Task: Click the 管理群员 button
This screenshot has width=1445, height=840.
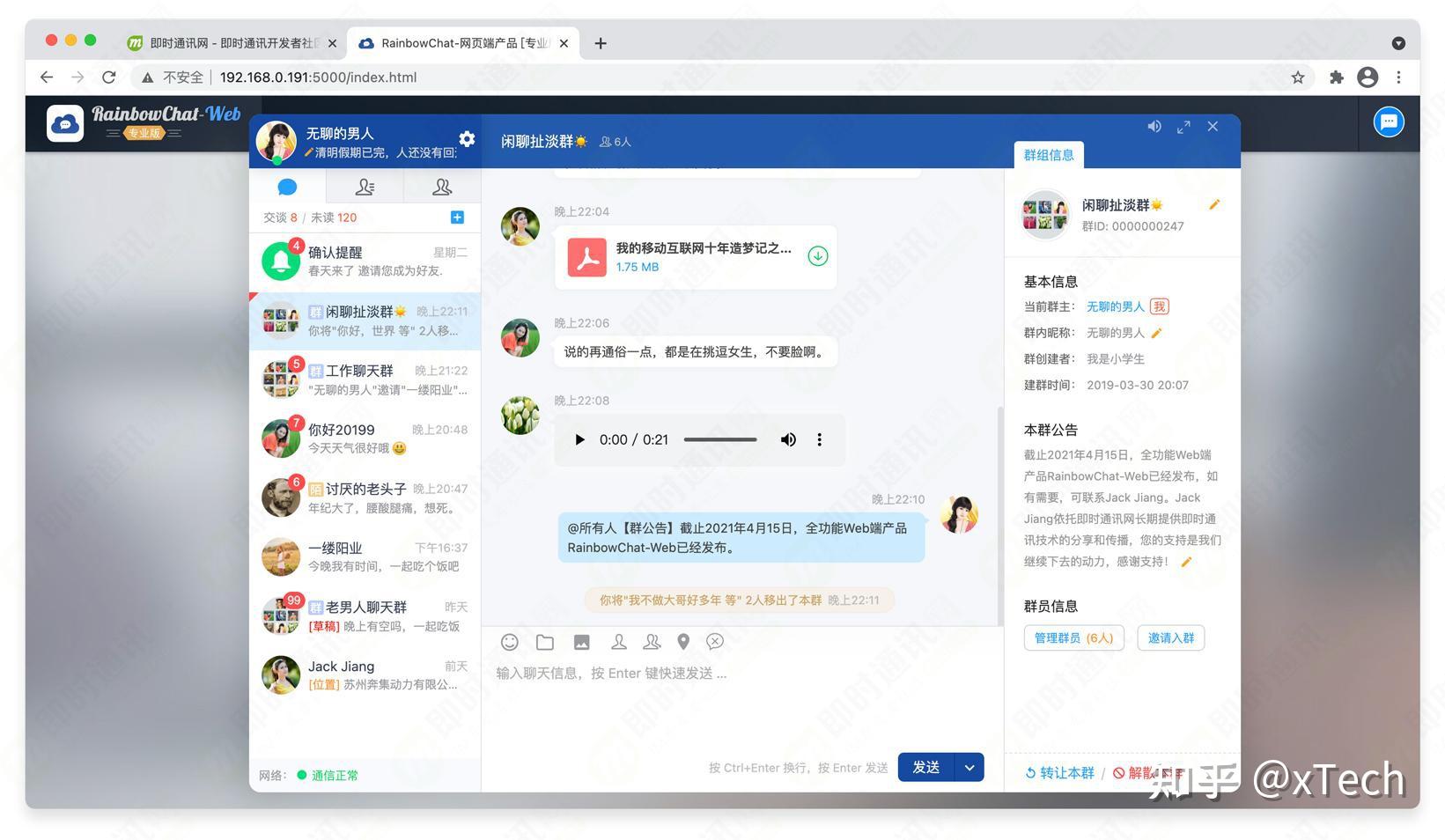Action: tap(1073, 637)
